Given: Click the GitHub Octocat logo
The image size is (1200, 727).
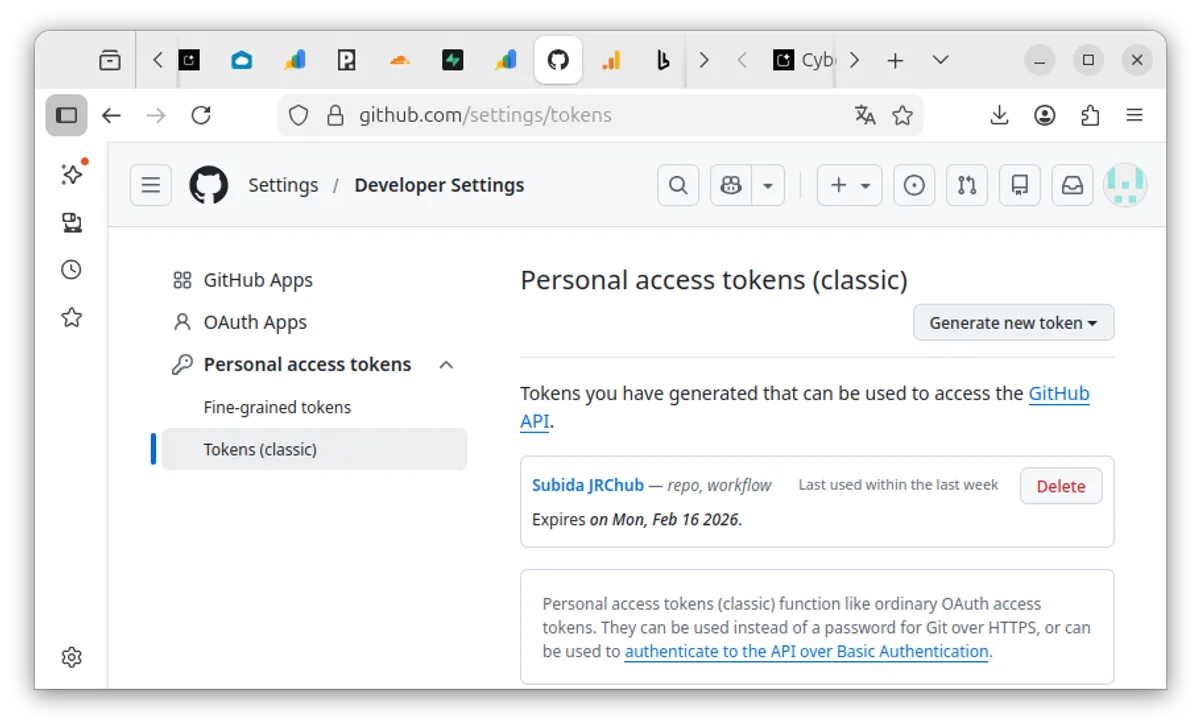Looking at the screenshot, I should (x=209, y=185).
